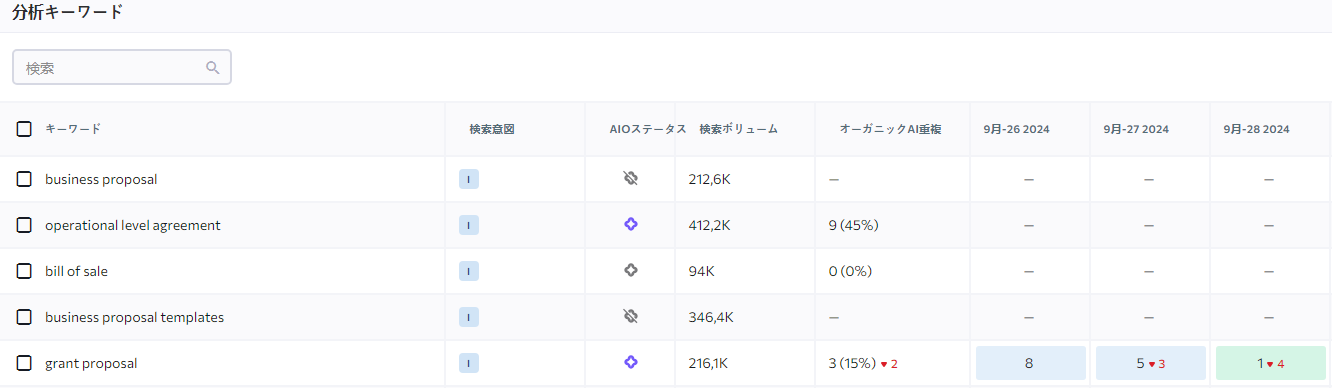The image size is (1332, 388).
Task: Sort by the キーワード column header
Action: click(73, 129)
